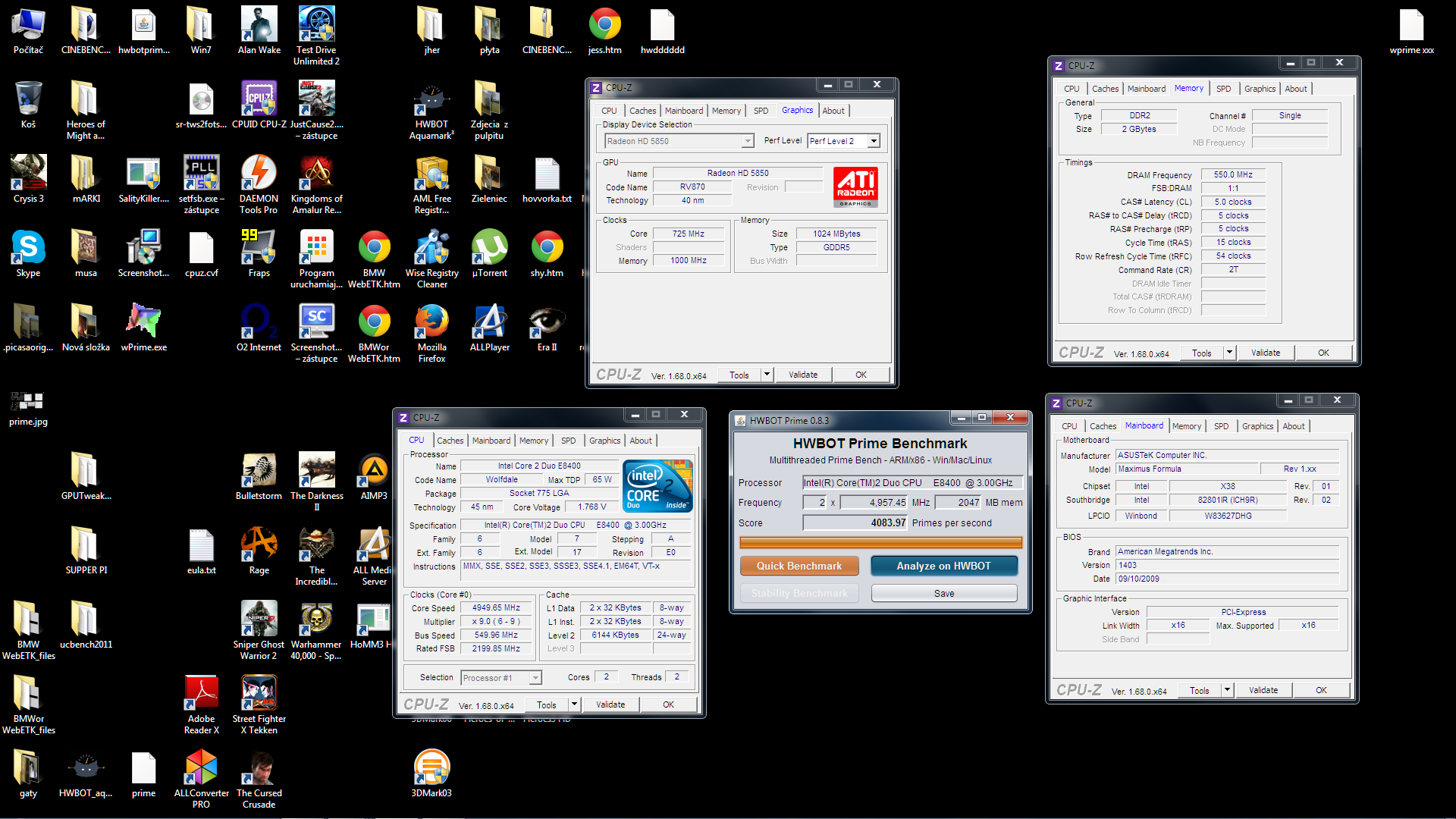1456x819 pixels.
Task: Click OK in CPU tab CPU-Z window
Action: [668, 704]
